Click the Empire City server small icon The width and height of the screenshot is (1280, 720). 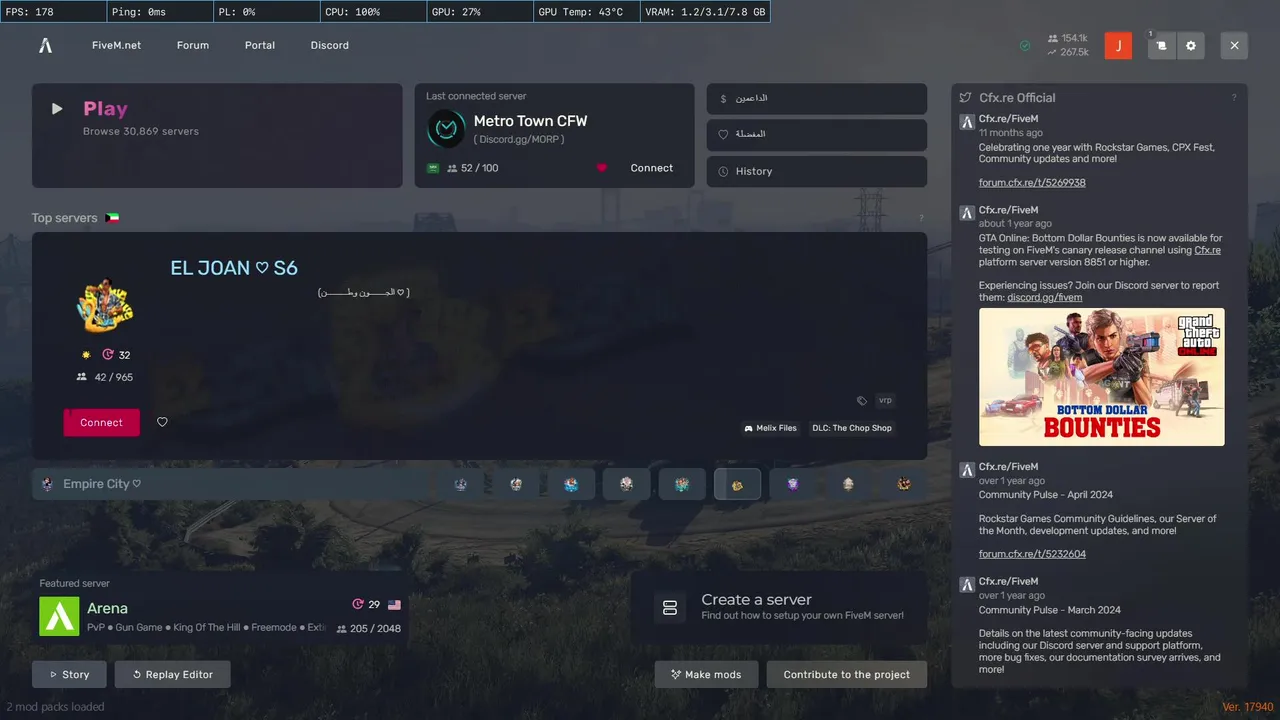(47, 484)
